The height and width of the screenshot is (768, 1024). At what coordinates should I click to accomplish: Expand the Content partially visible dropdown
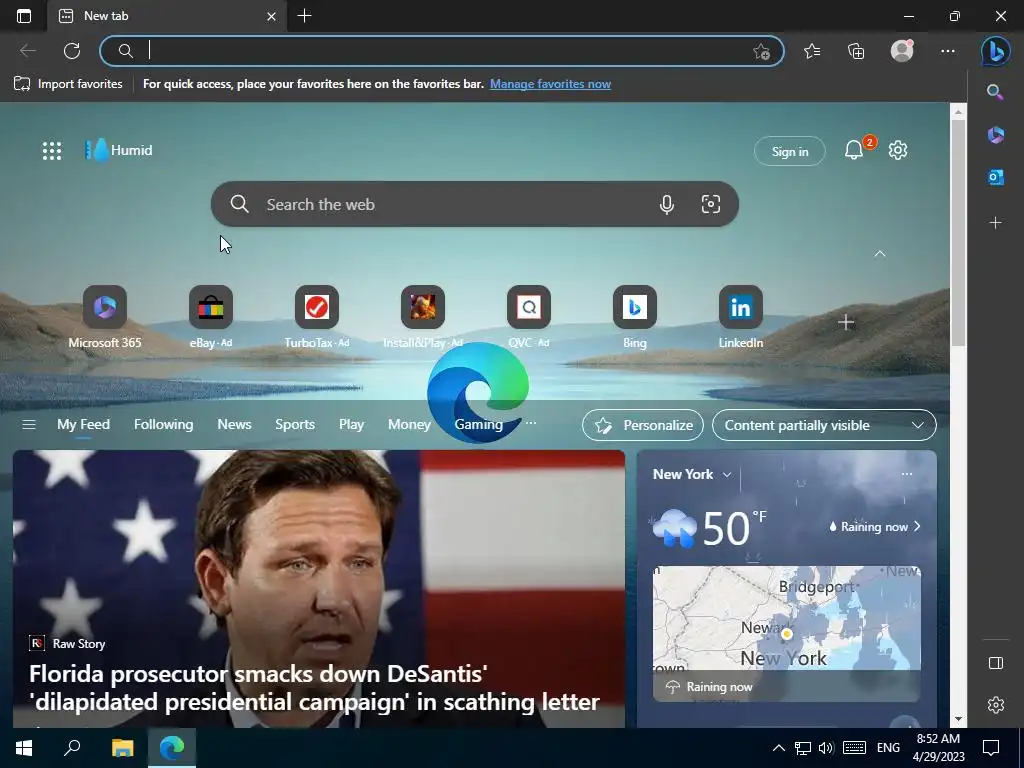824,425
